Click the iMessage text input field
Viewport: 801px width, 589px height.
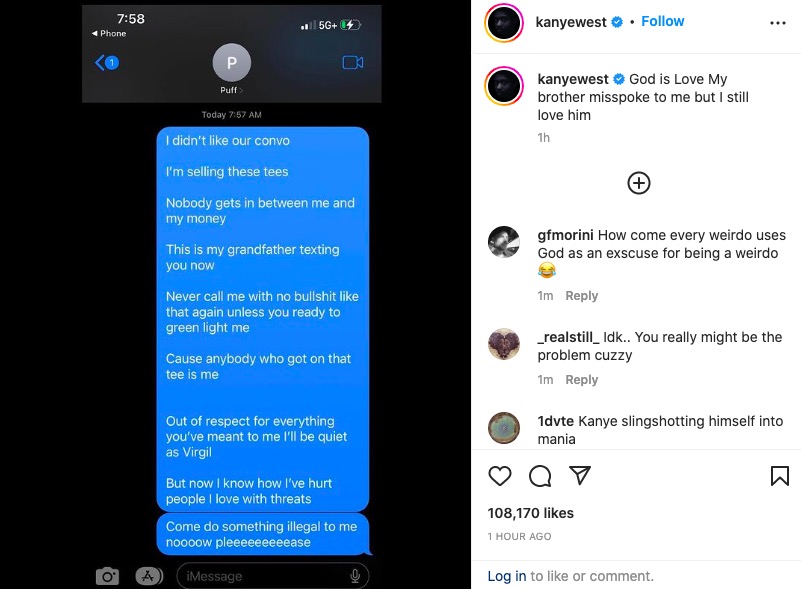pos(272,576)
